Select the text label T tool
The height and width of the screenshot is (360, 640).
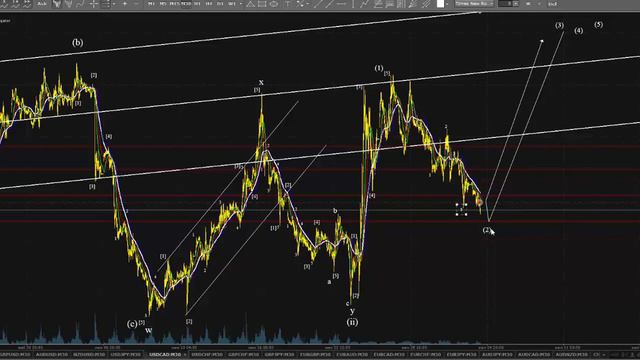click(288, 4)
